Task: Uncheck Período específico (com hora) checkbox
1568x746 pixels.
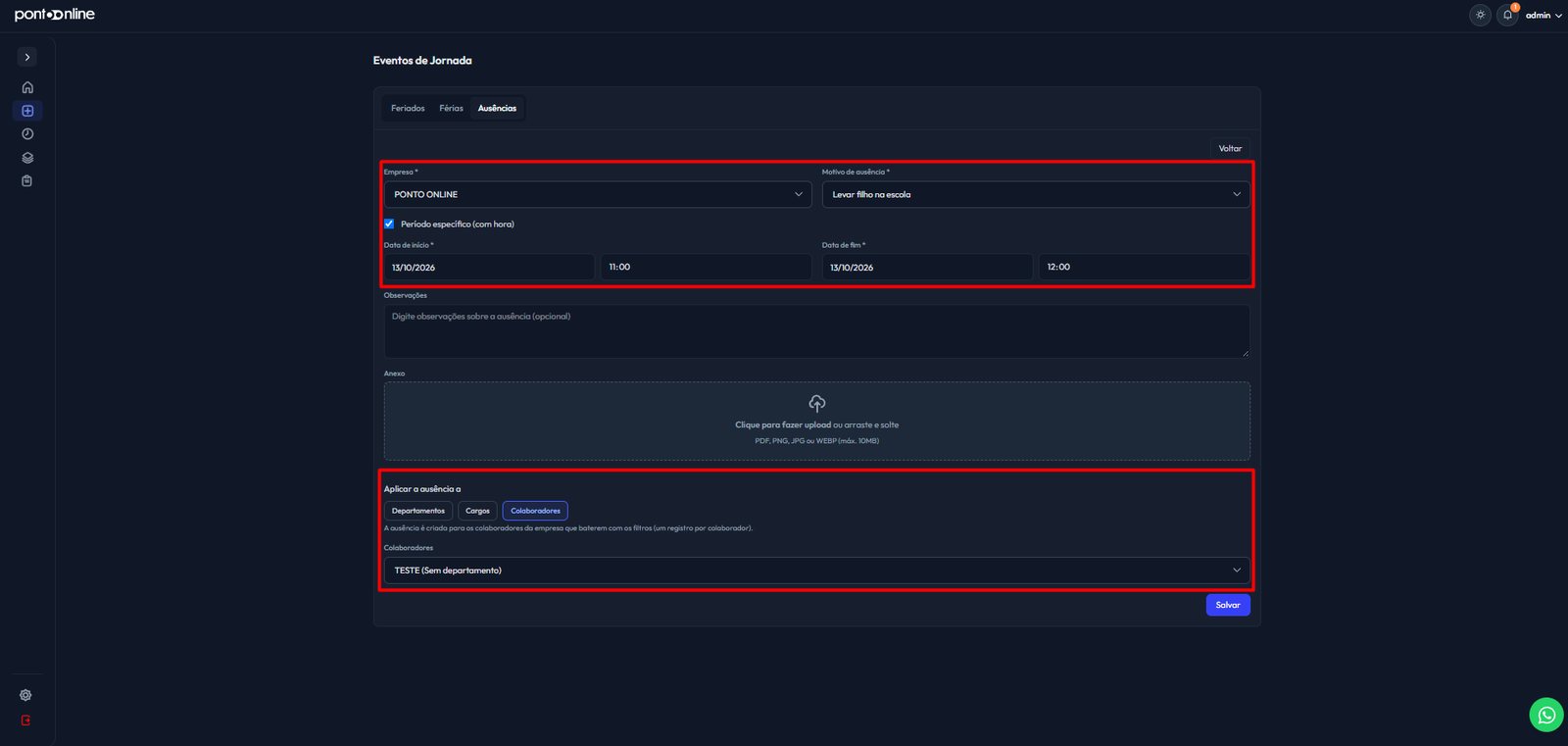Action: pyautogui.click(x=389, y=224)
